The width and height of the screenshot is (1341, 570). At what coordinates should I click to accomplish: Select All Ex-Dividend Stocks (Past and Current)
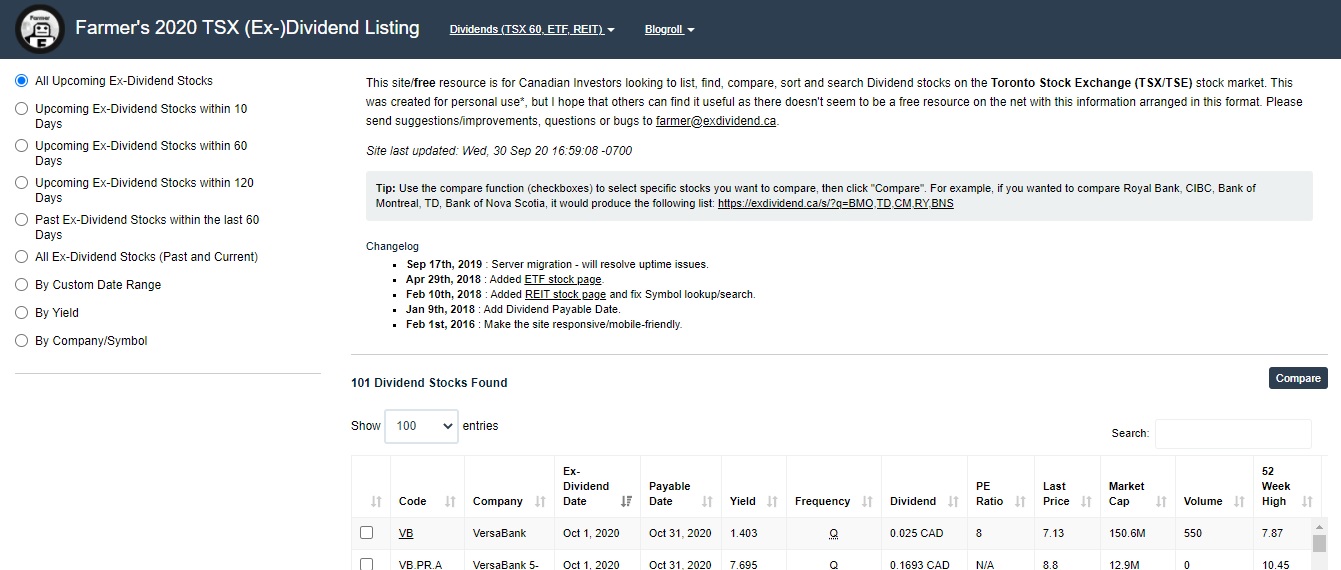[x=22, y=257]
